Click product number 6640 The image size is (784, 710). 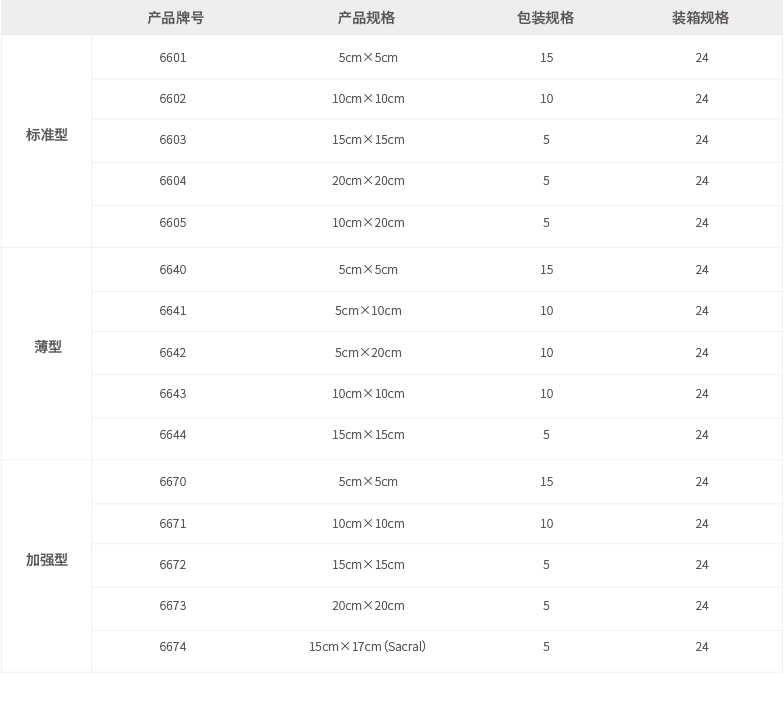click(173, 270)
